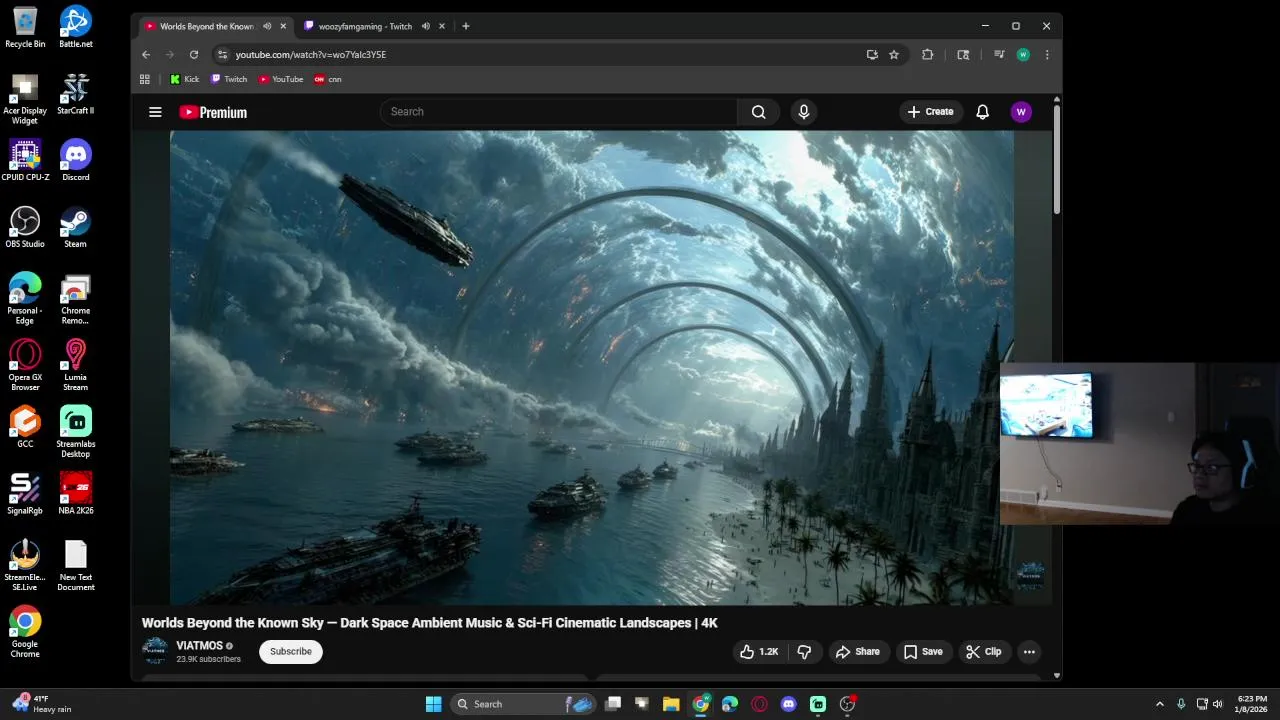Open SignalRgb desktop shortcut
Viewport: 1280px width, 720px height.
click(25, 494)
